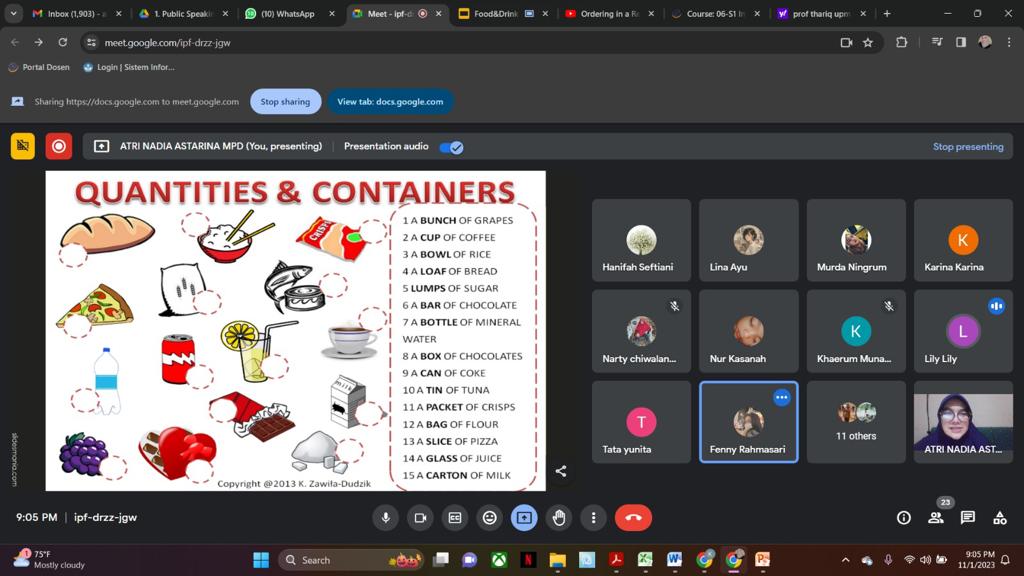Open activities icon
1024x576 pixels.
[x=1000, y=518]
